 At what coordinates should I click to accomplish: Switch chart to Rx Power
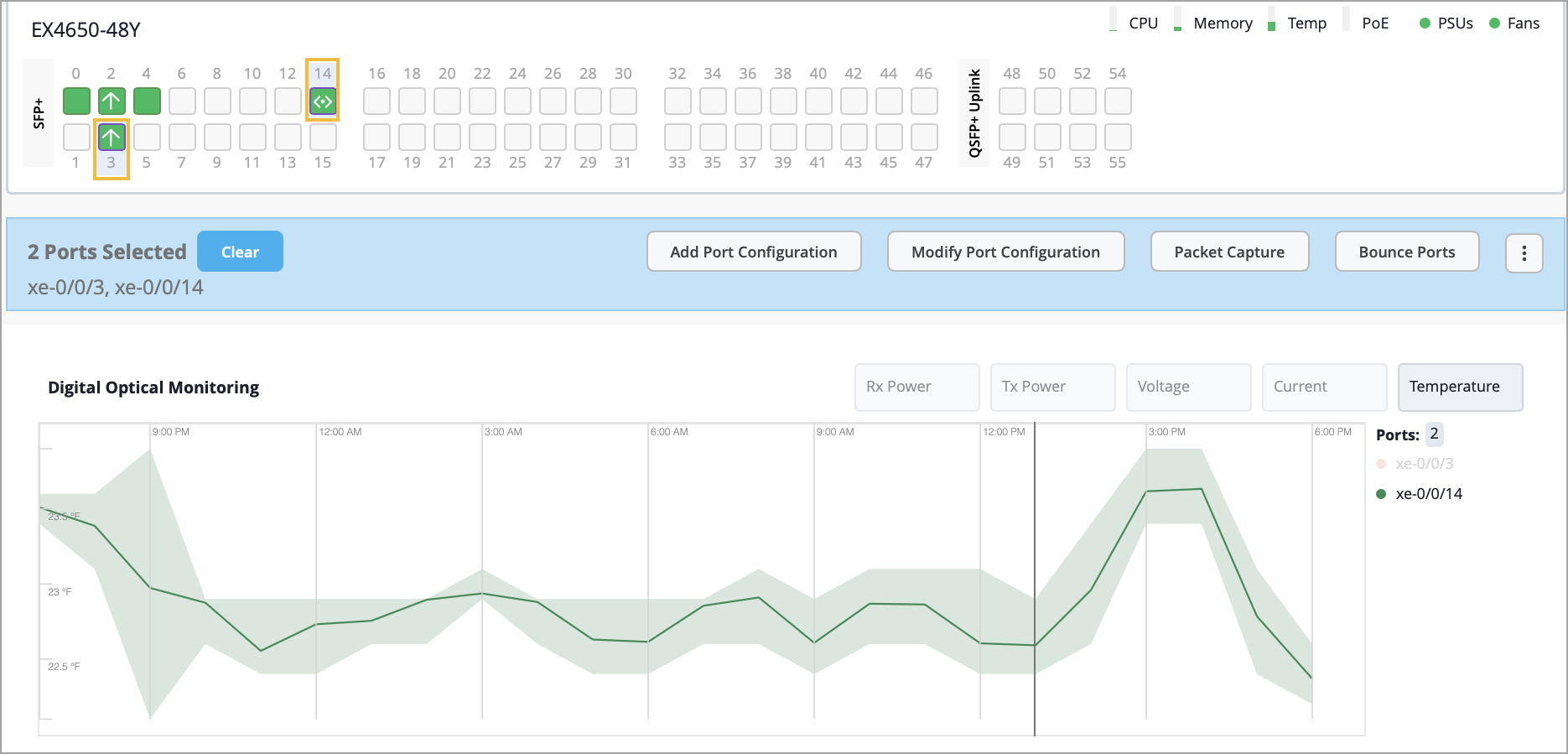pyautogui.click(x=917, y=387)
